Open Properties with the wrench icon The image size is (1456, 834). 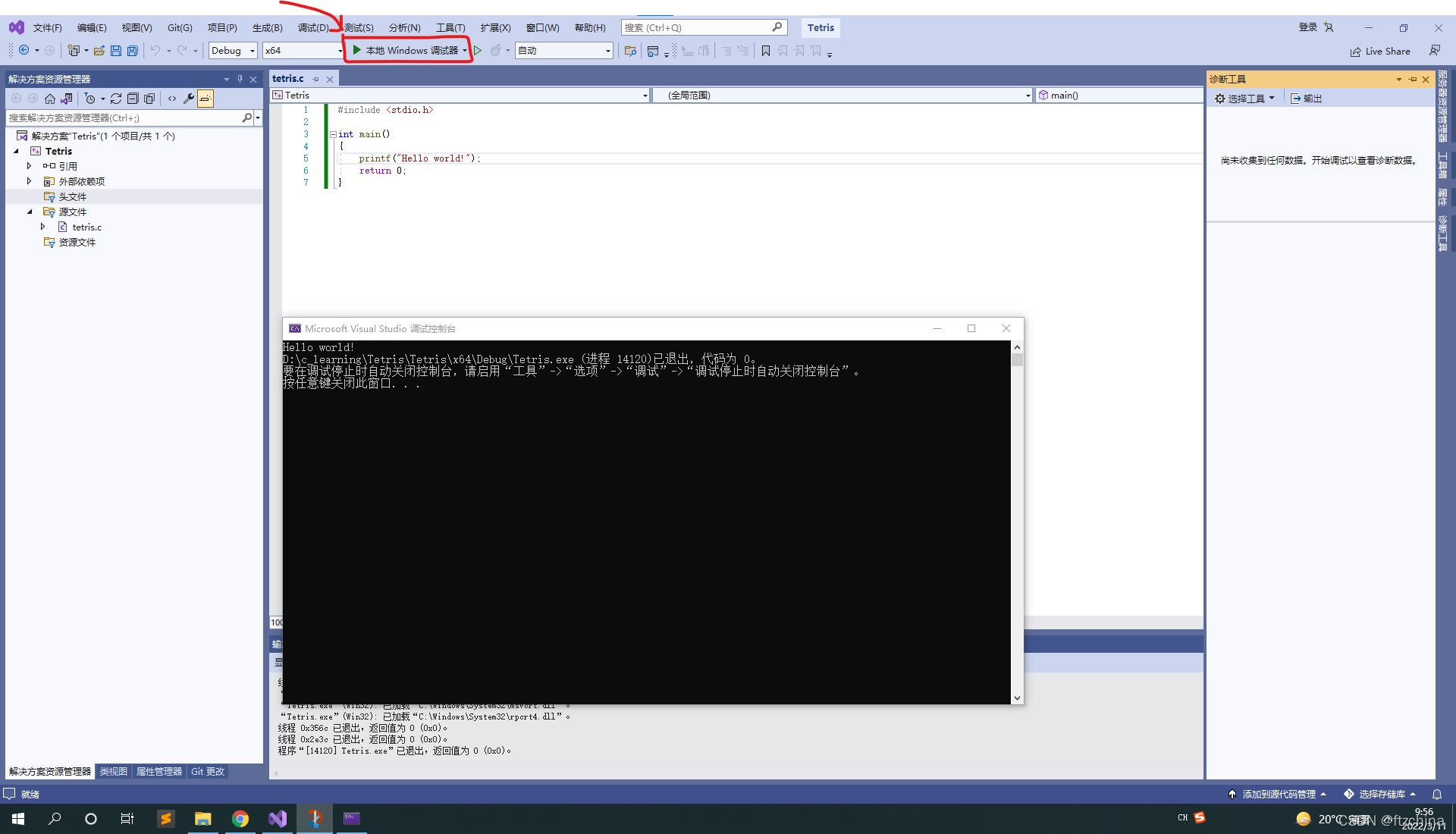click(189, 99)
